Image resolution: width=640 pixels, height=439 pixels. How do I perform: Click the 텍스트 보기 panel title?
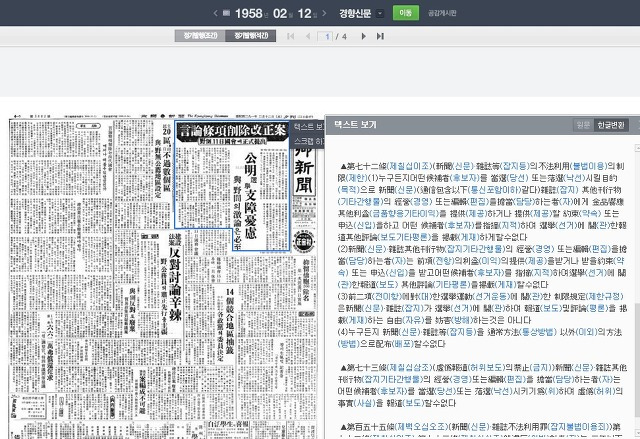[x=355, y=125]
